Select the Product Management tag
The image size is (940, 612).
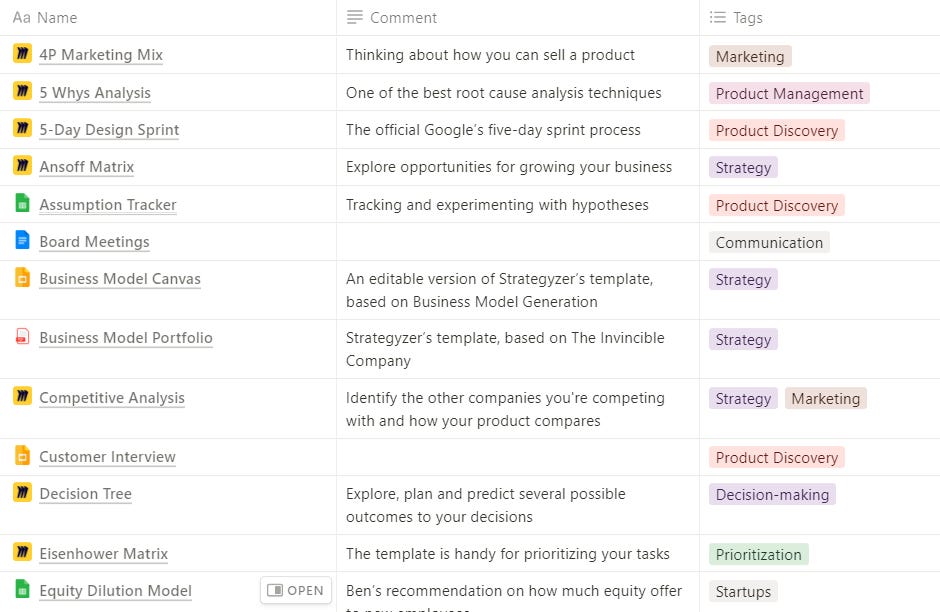pos(789,94)
